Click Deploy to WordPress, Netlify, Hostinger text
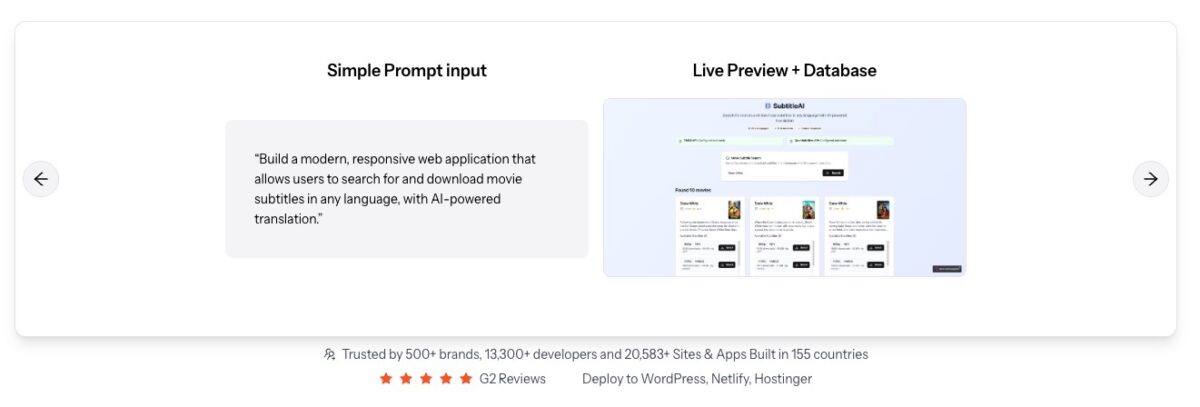This screenshot has width=1200, height=407. tap(696, 379)
